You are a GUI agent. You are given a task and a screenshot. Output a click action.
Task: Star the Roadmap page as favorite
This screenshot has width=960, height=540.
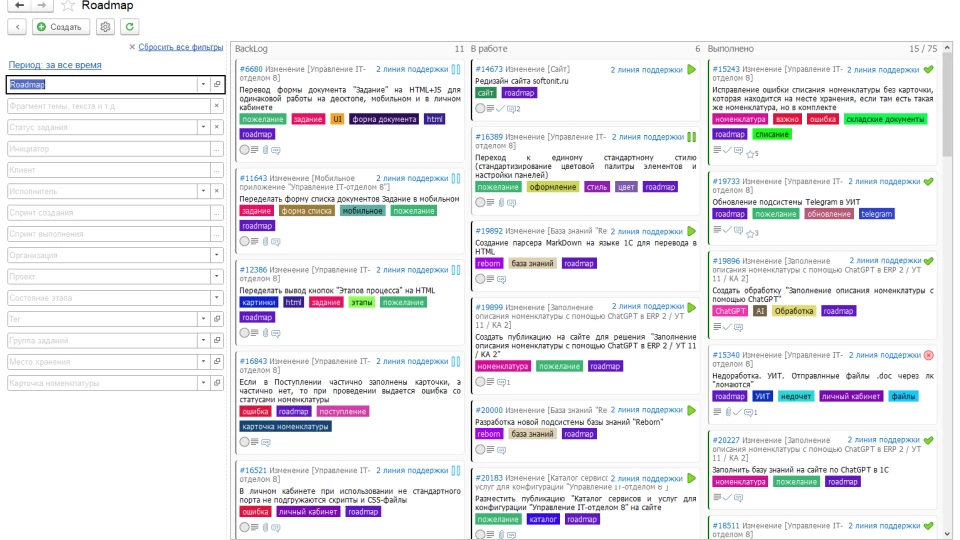68,6
